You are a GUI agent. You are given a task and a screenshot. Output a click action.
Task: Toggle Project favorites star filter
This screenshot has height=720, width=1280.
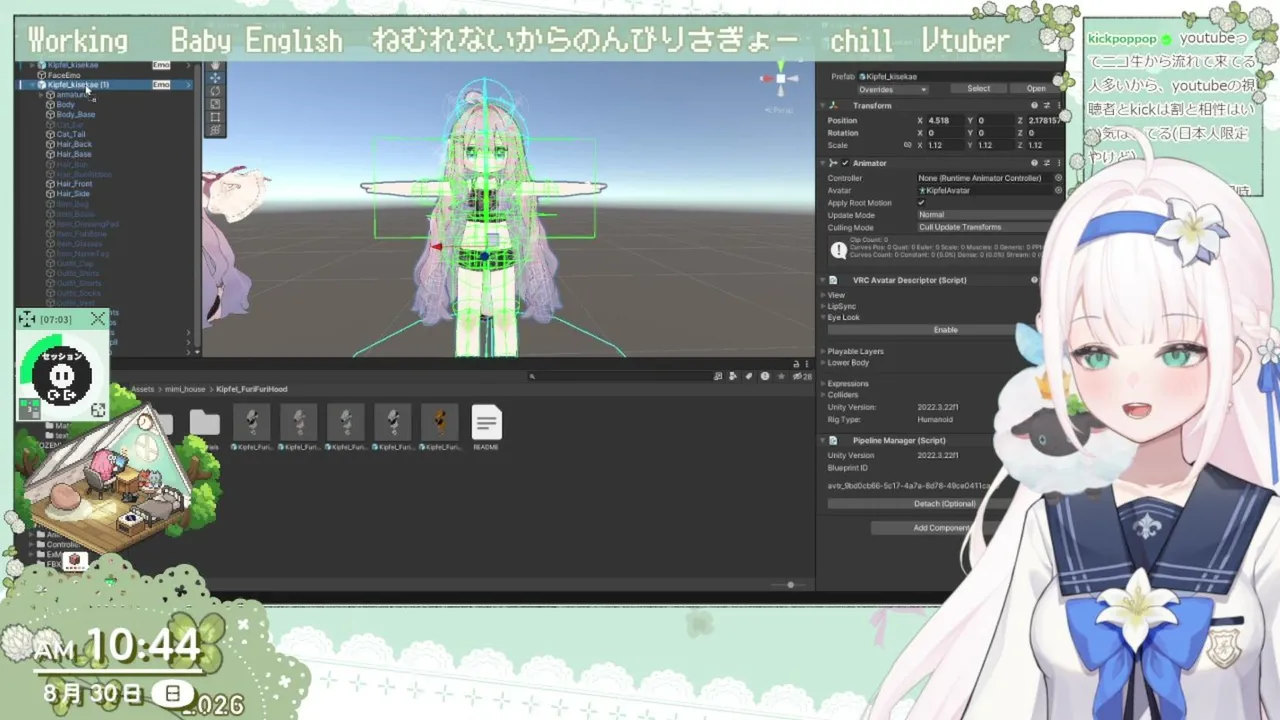(780, 377)
